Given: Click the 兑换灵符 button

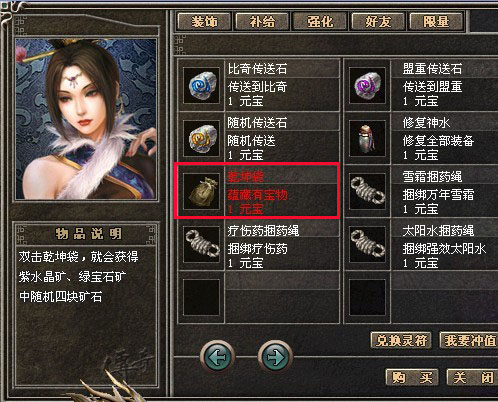Looking at the screenshot, I should pyautogui.click(x=401, y=340).
